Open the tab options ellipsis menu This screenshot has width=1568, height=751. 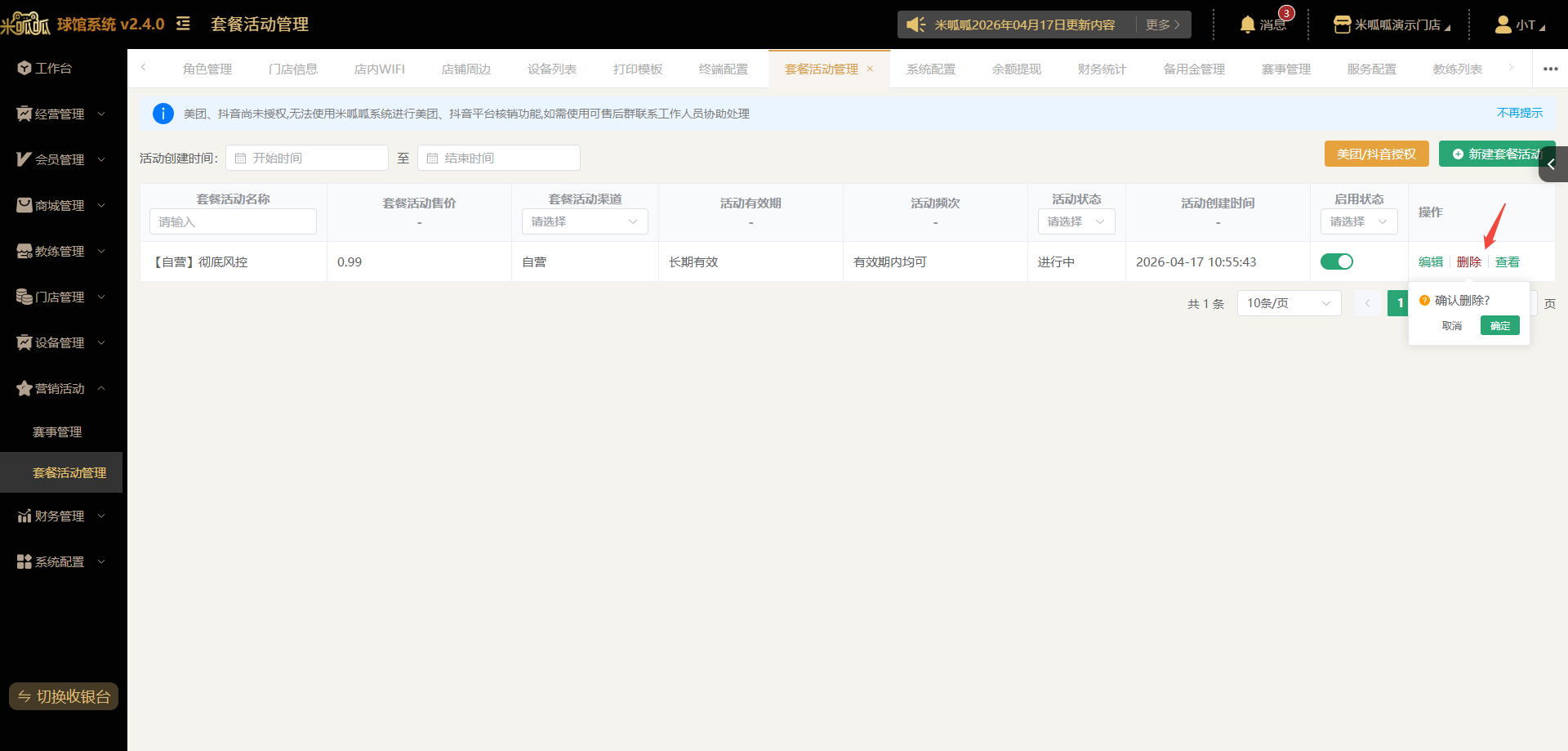point(1550,69)
